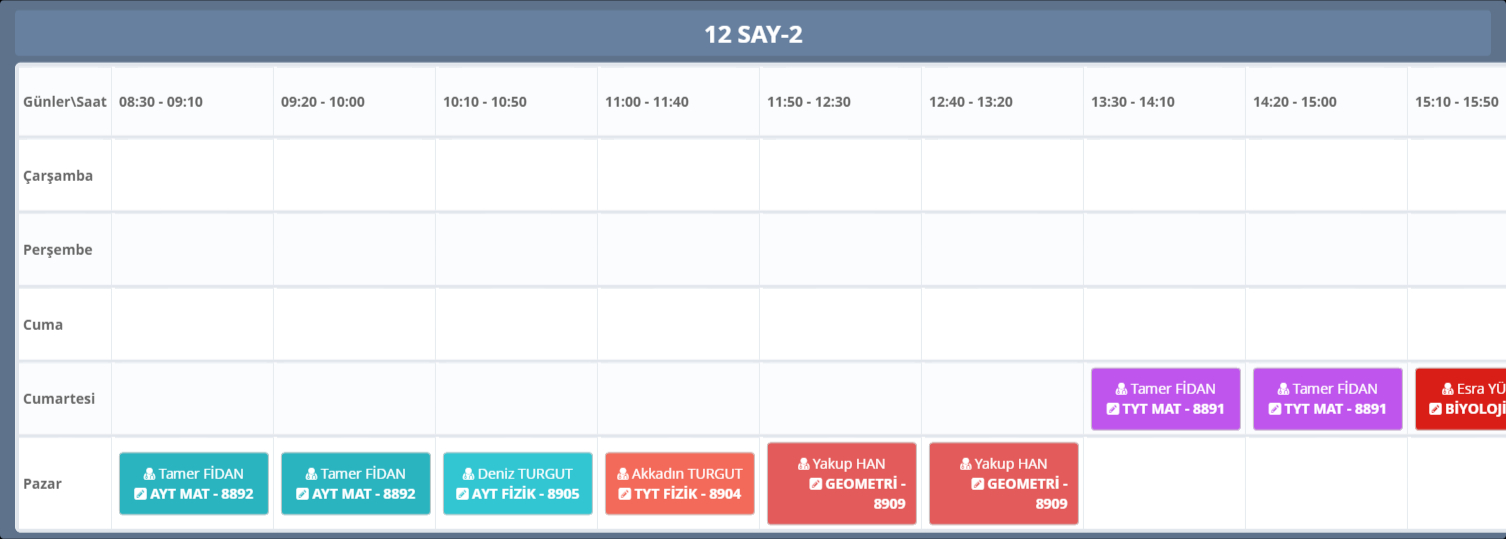
Task: Click the empty Çarşamba 10:10 - 10:50 cell
Action: click(516, 176)
